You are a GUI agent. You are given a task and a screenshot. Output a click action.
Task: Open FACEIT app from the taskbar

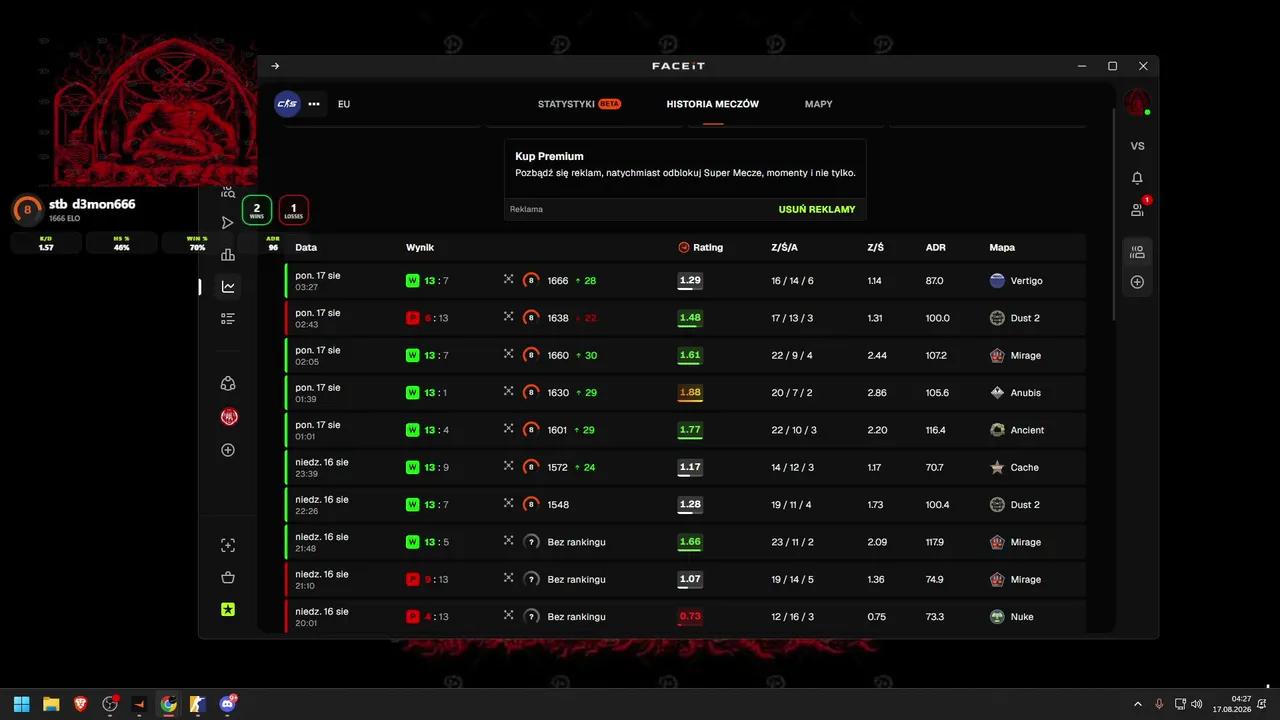[139, 704]
